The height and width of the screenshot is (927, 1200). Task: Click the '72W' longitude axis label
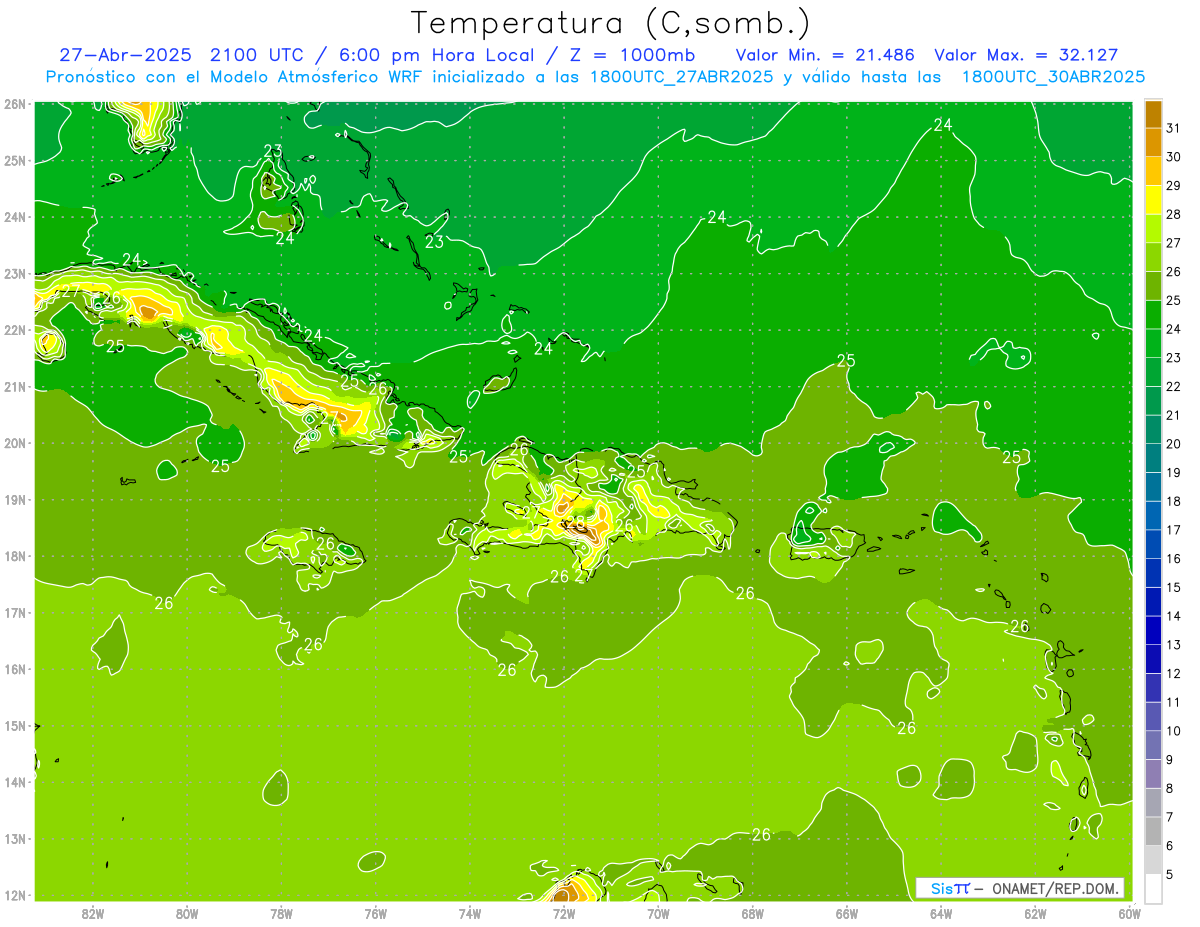(x=564, y=913)
